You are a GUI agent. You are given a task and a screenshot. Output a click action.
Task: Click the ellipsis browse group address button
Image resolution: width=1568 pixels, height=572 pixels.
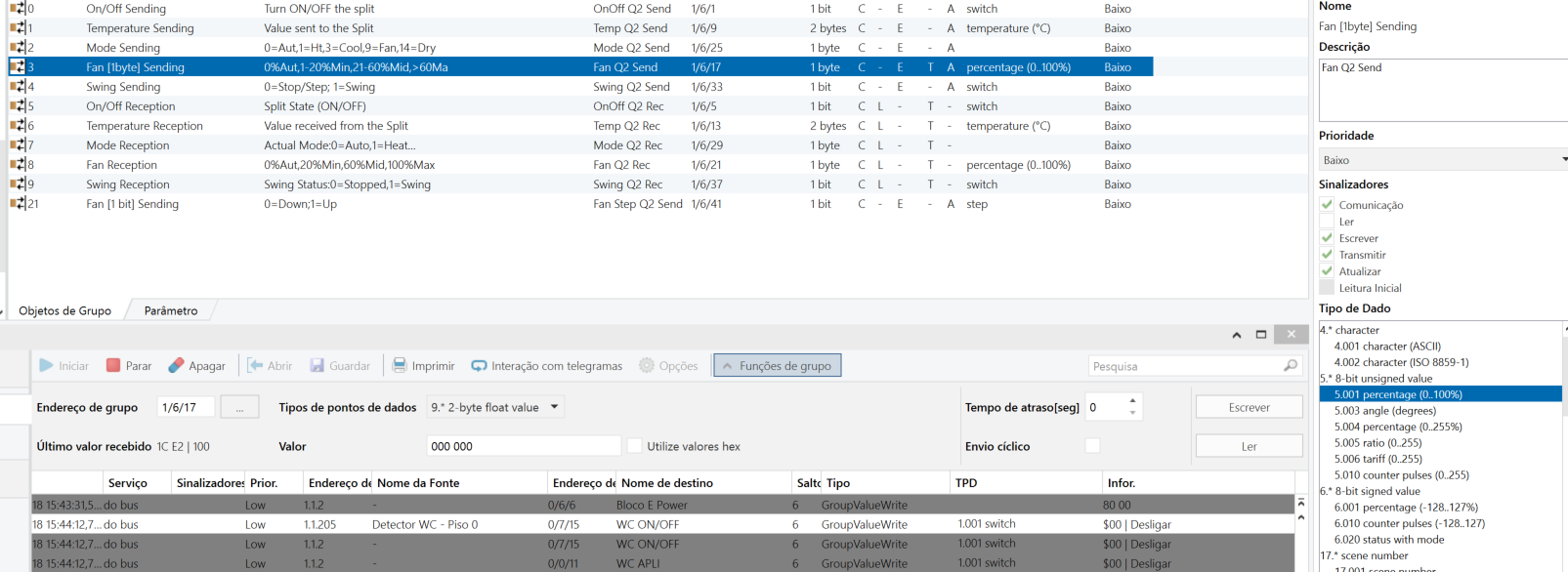coord(239,407)
